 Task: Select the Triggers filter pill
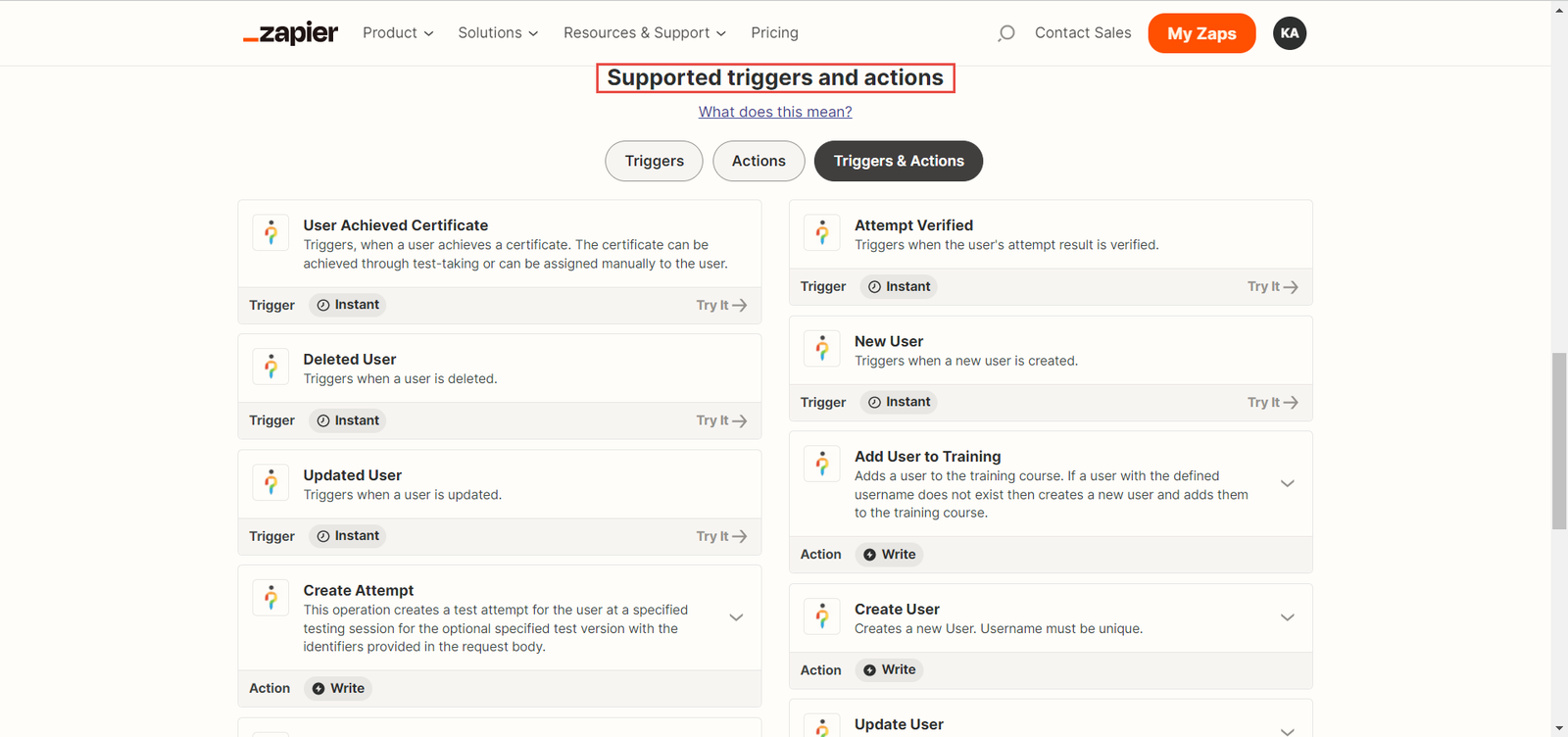(654, 162)
